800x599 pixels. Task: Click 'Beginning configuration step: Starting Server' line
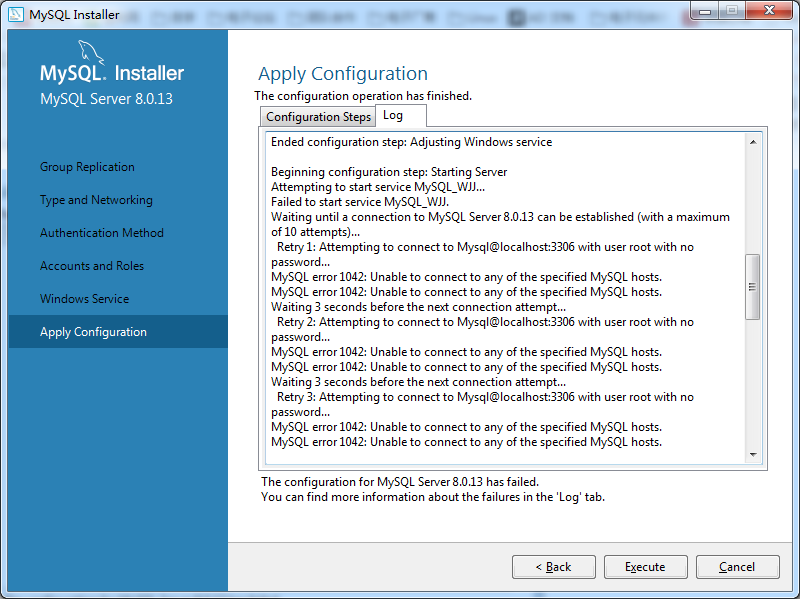[389, 172]
